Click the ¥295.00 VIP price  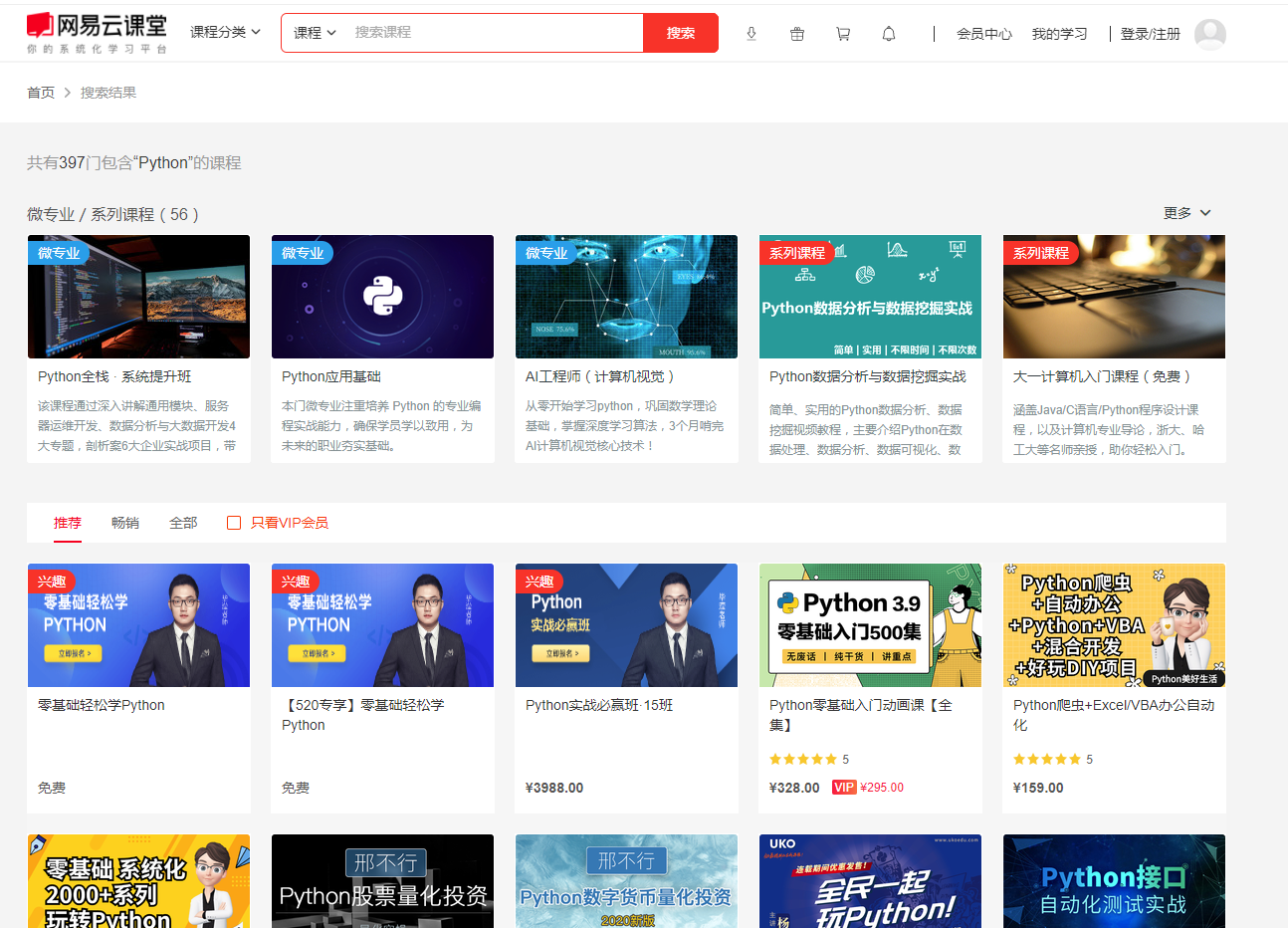click(x=882, y=788)
